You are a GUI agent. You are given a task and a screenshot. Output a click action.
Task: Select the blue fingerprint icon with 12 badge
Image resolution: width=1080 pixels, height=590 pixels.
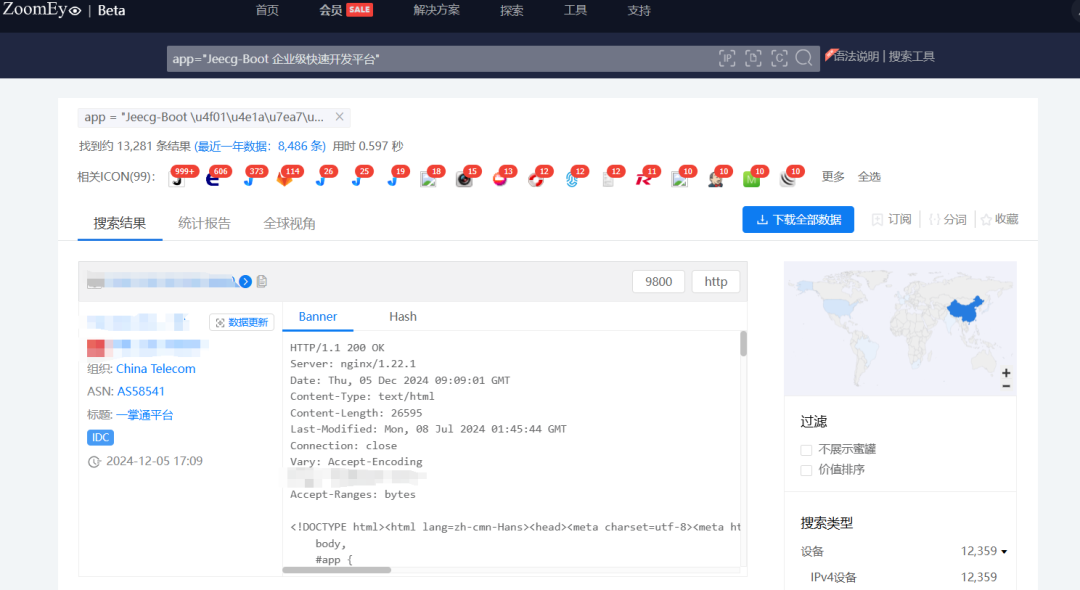[x=572, y=180]
